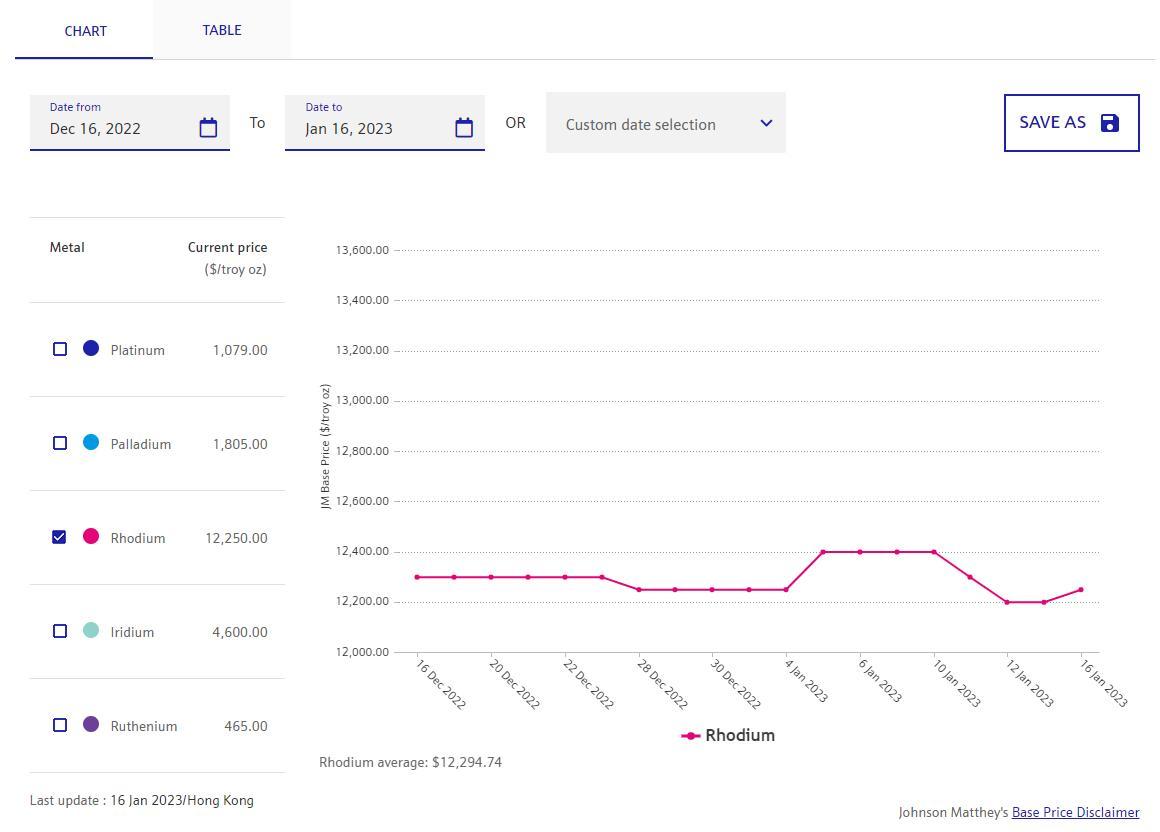Toggle the Iridium checkbox on
The image size is (1160, 832).
[60, 631]
